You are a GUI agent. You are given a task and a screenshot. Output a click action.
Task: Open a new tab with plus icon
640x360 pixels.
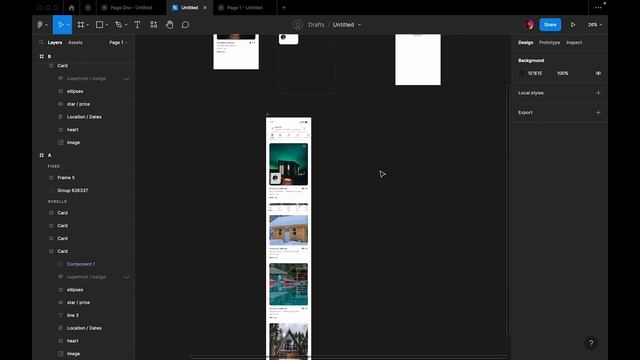[x=284, y=7]
